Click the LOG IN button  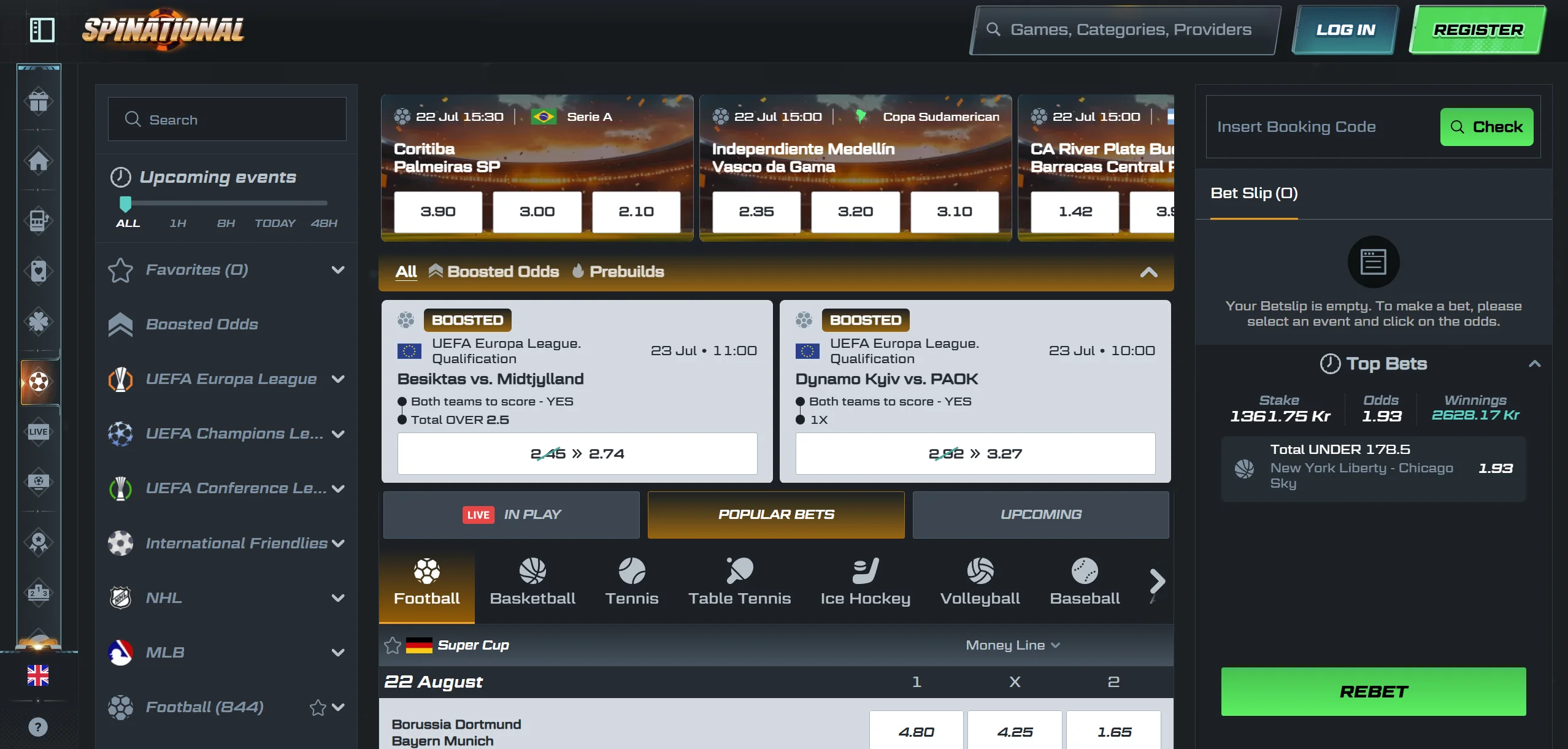pos(1345,30)
